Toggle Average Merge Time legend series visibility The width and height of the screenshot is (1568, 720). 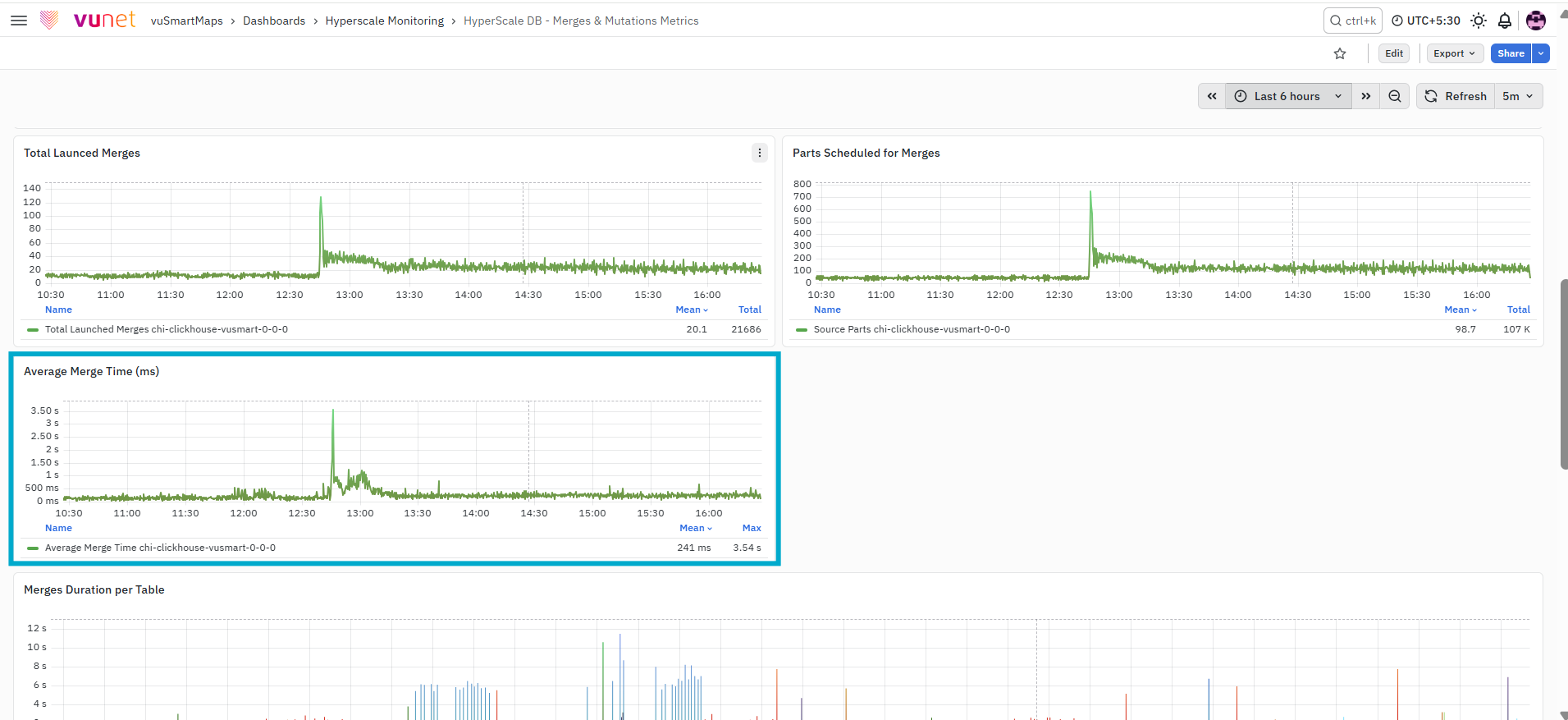click(x=160, y=548)
